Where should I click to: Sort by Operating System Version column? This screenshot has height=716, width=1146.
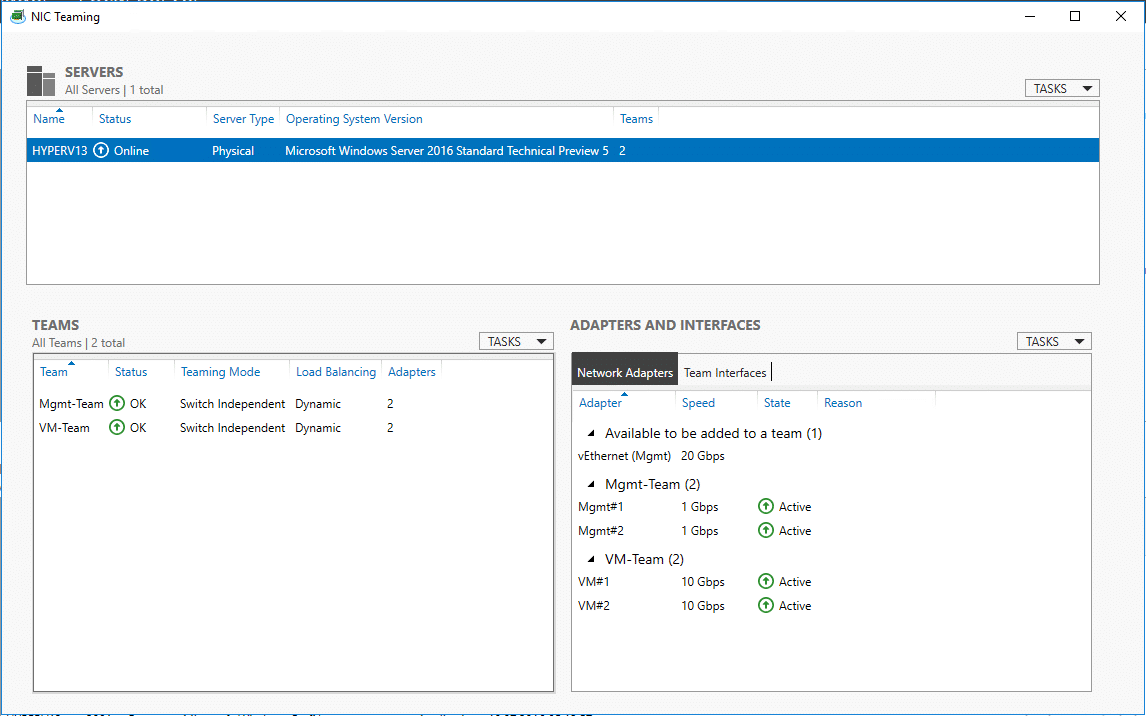coord(354,119)
